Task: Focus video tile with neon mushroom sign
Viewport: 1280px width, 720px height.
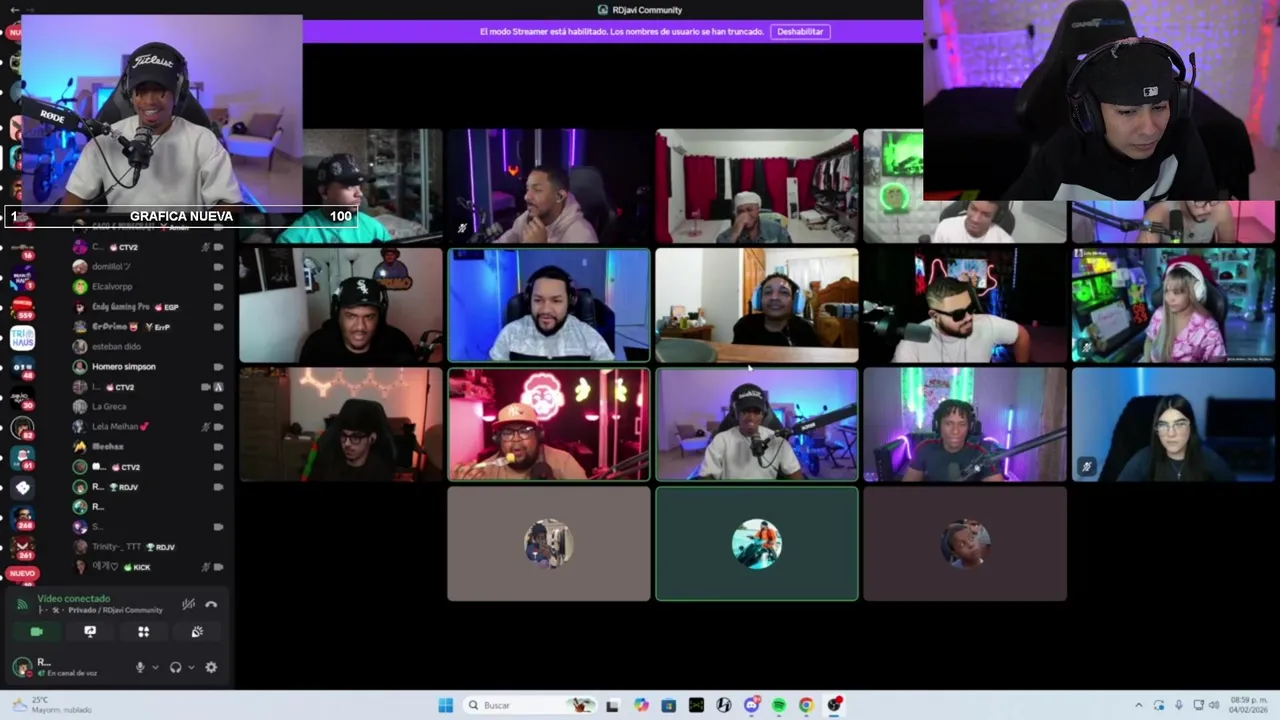Action: (x=549, y=425)
